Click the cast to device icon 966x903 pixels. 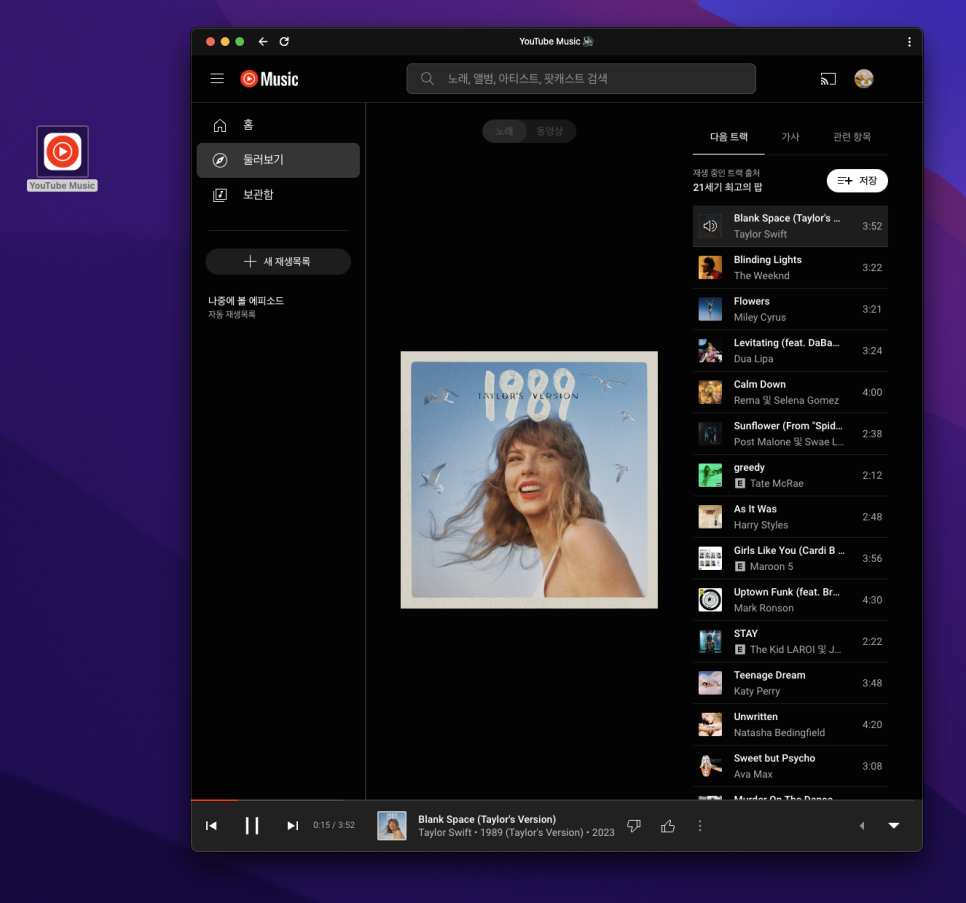(828, 79)
